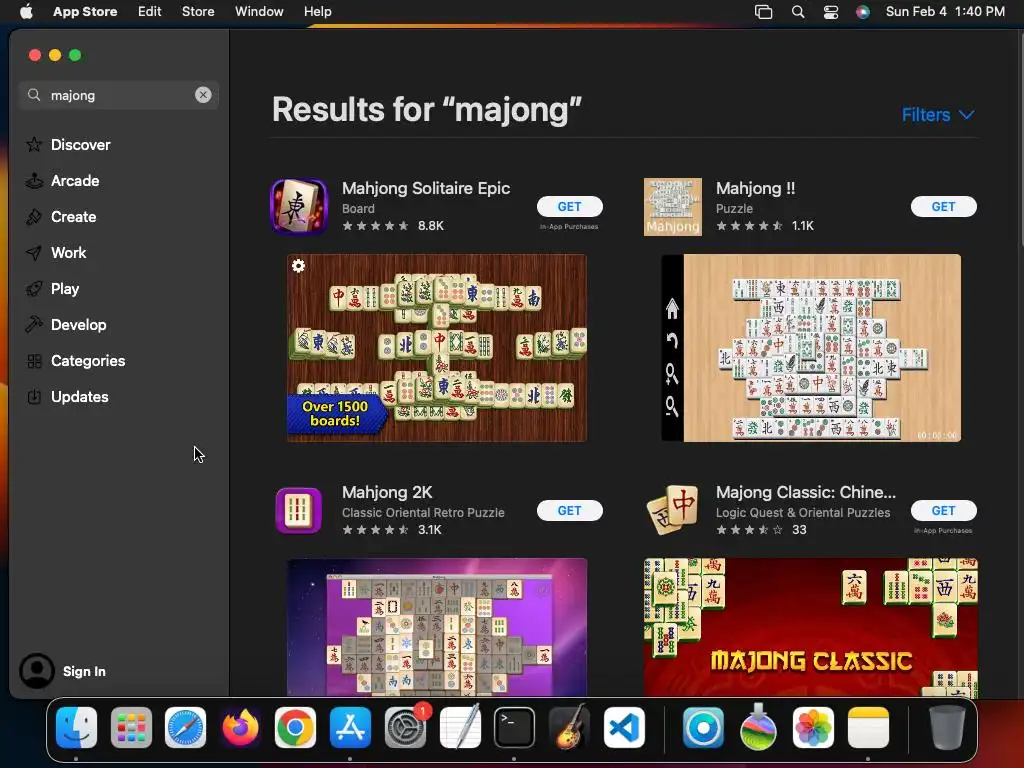Get Majong Classic: Chinese app
1024x768 pixels.
(944, 511)
